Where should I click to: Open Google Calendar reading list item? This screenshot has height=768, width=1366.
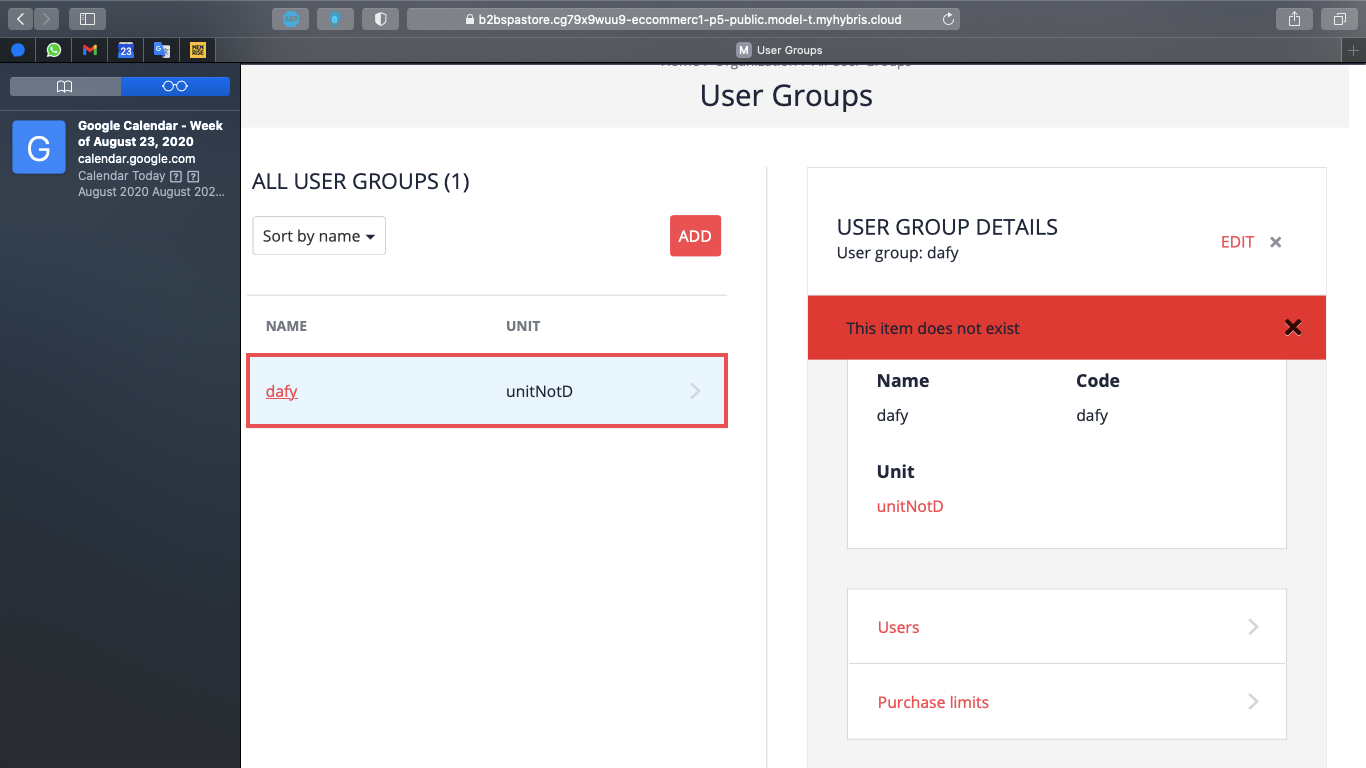pos(120,158)
